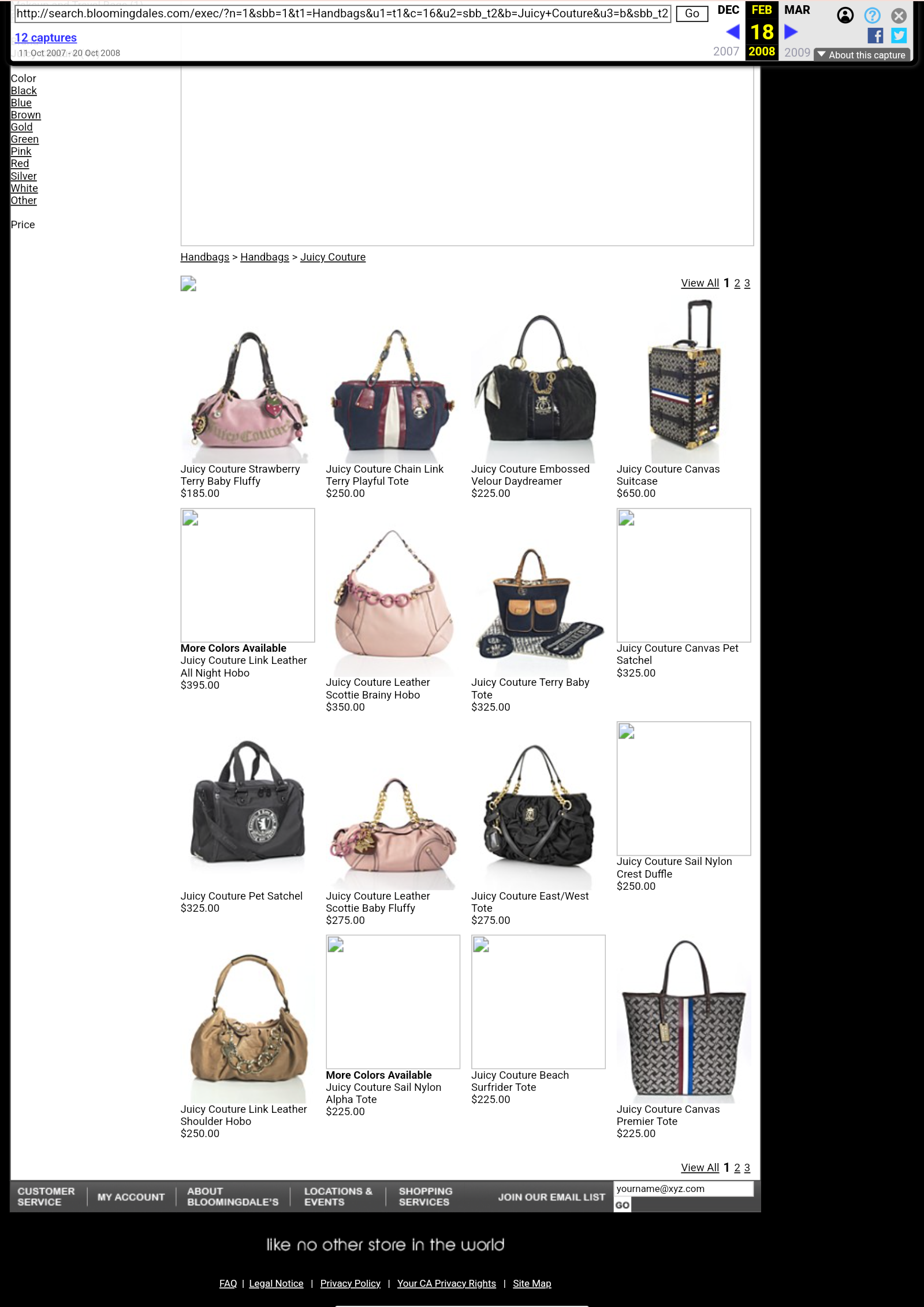This screenshot has width=924, height=1307.
Task: Open Wayback Machine help icon
Action: [x=872, y=16]
